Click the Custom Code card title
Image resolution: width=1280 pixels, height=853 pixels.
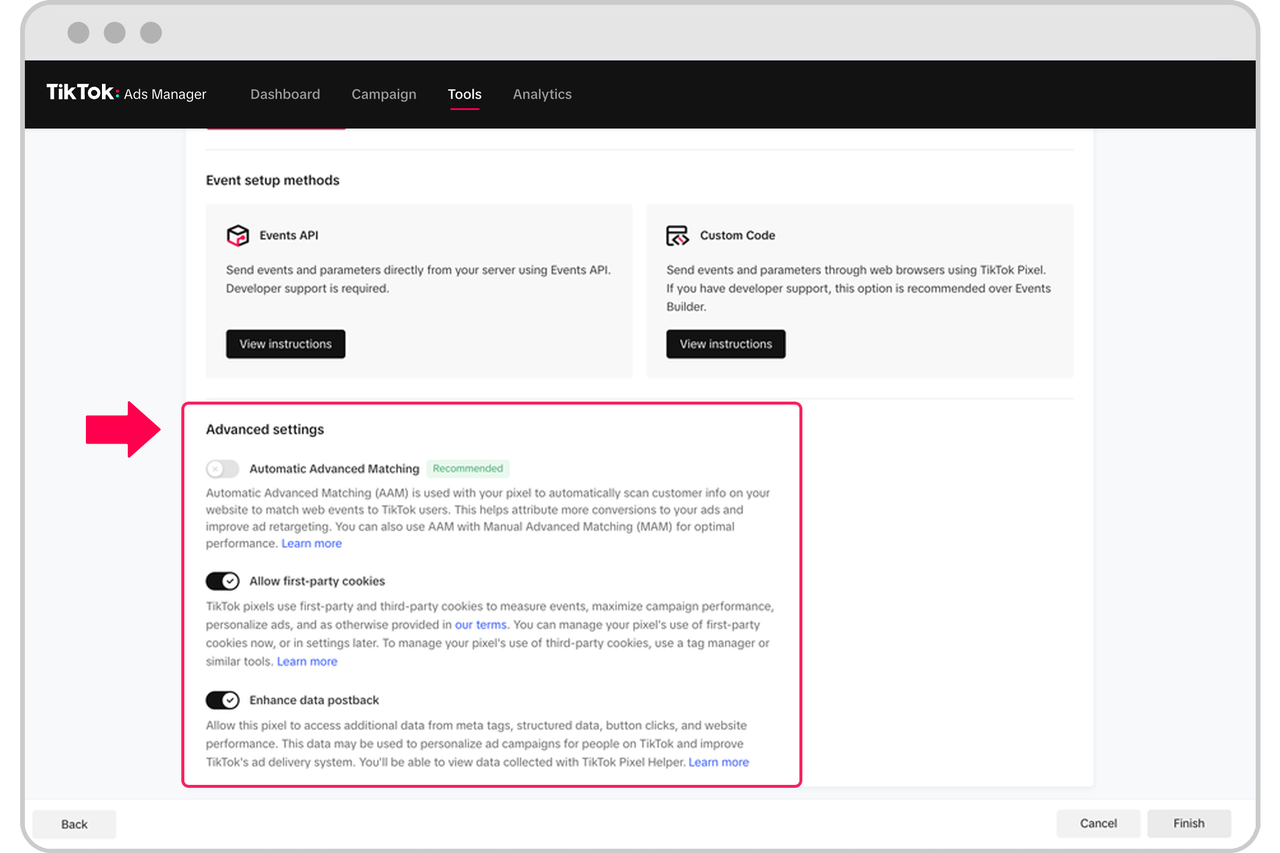[x=738, y=236]
